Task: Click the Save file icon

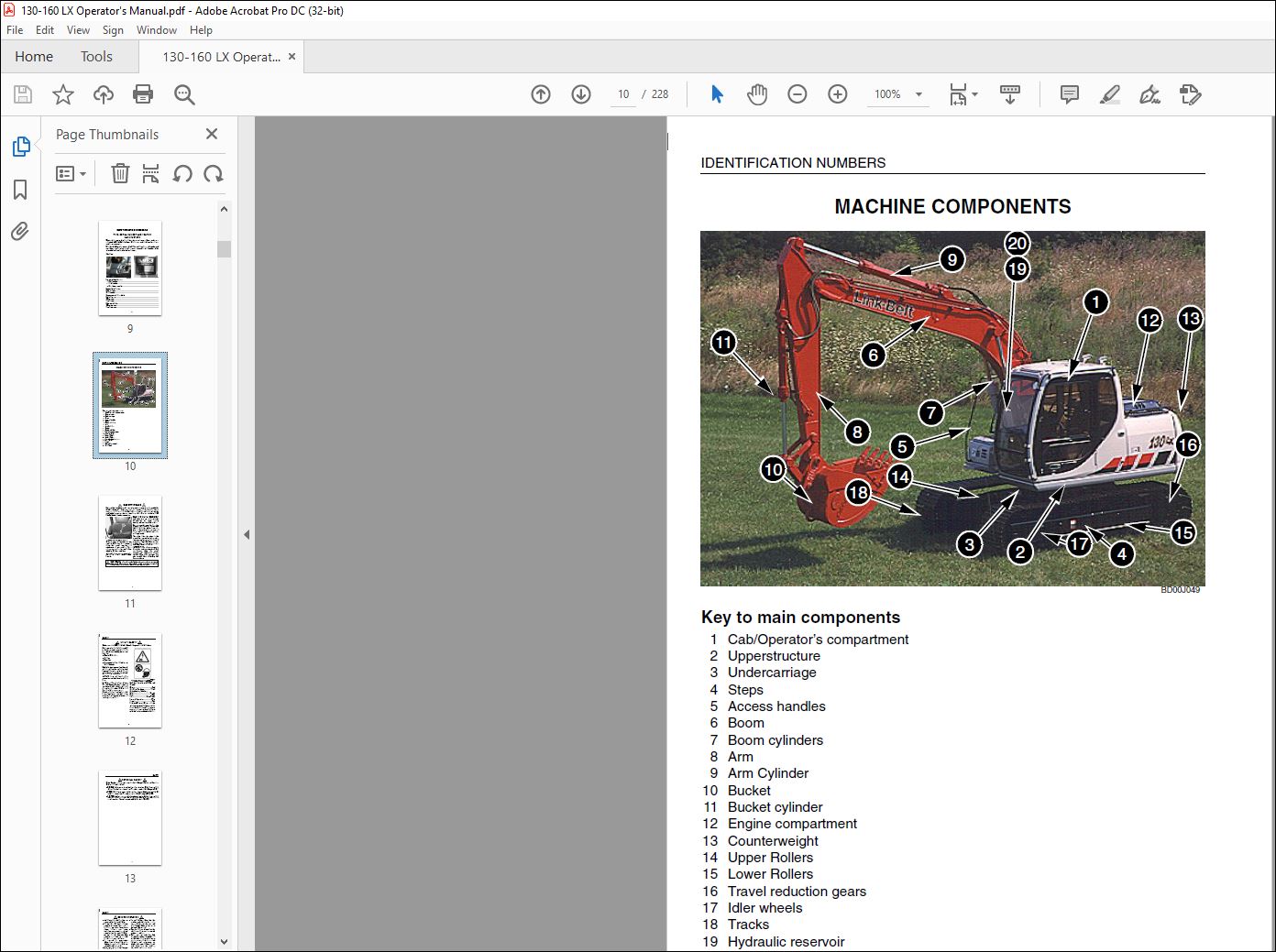Action: (23, 94)
